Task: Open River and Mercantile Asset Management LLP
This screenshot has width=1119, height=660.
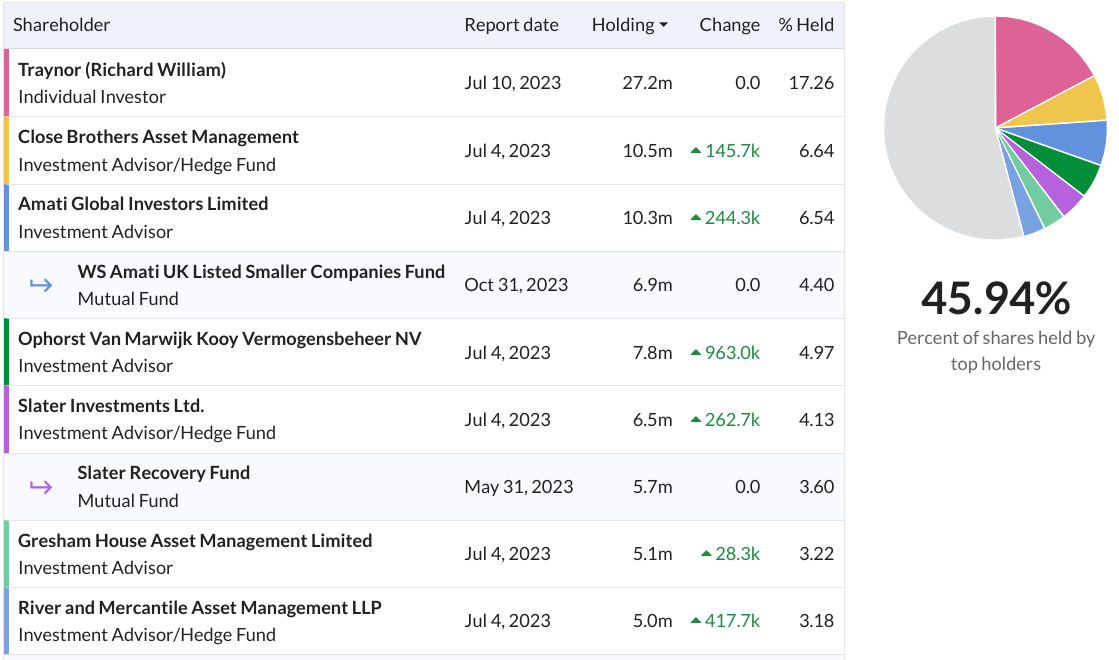Action: 200,608
